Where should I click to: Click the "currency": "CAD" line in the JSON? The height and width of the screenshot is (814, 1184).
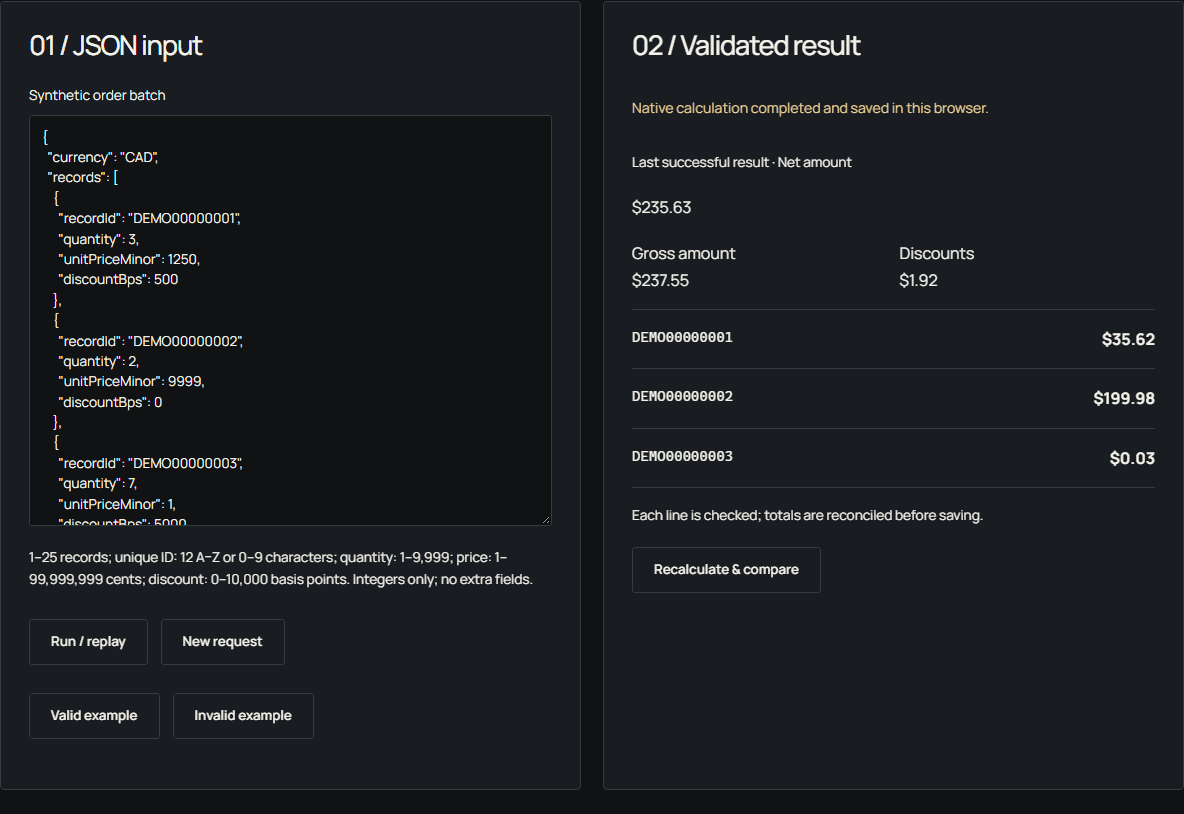(x=103, y=157)
